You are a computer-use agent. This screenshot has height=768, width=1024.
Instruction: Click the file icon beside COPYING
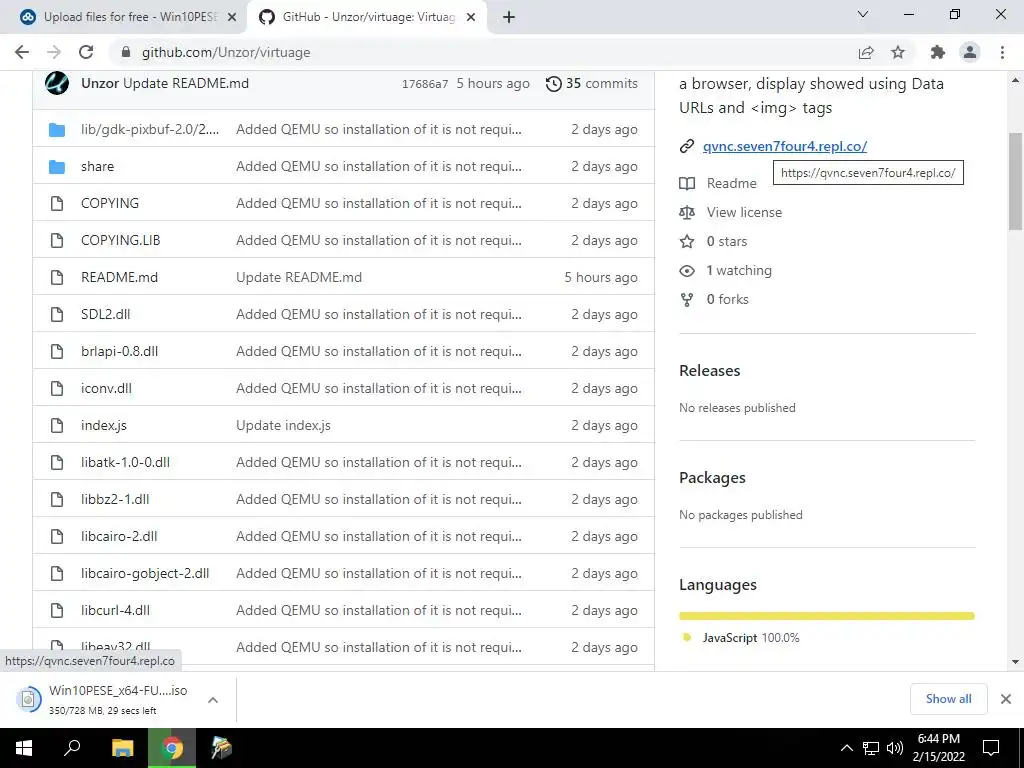point(57,203)
